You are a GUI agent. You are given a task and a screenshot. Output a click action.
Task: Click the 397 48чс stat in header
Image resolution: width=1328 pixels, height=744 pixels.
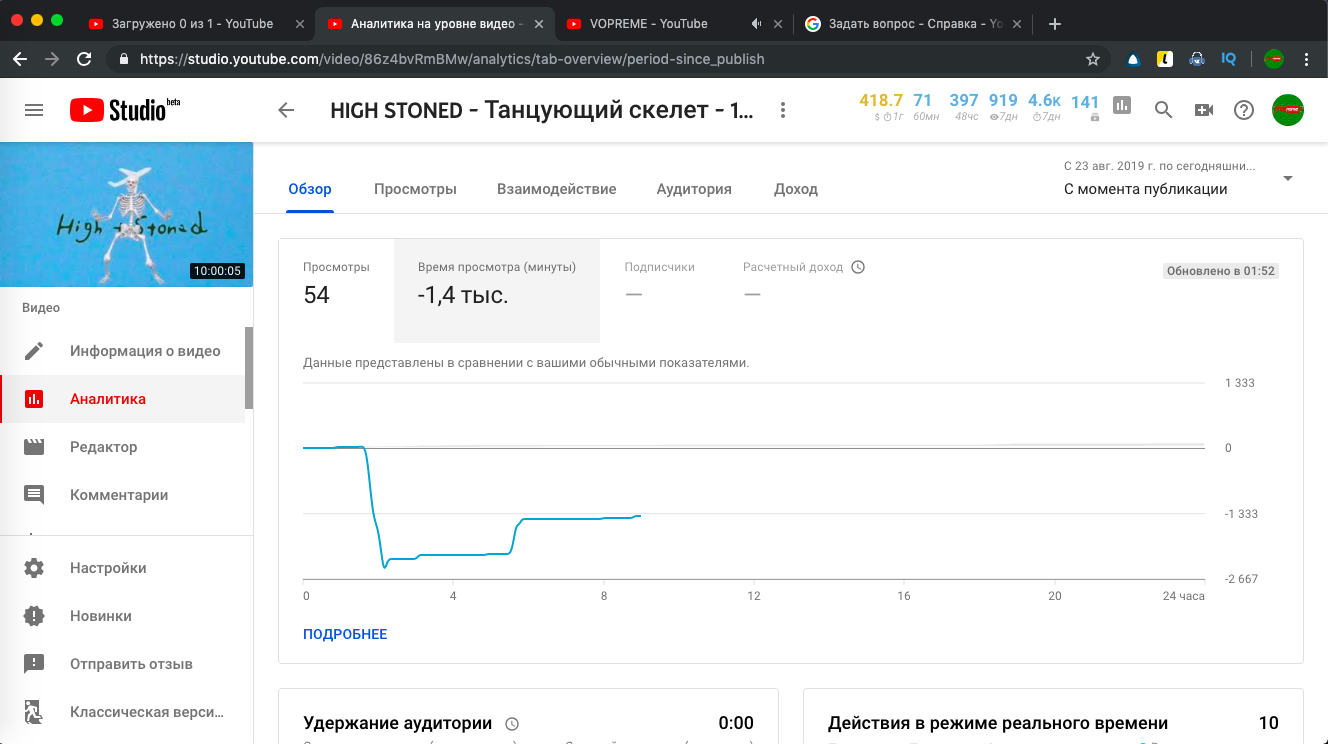(964, 107)
